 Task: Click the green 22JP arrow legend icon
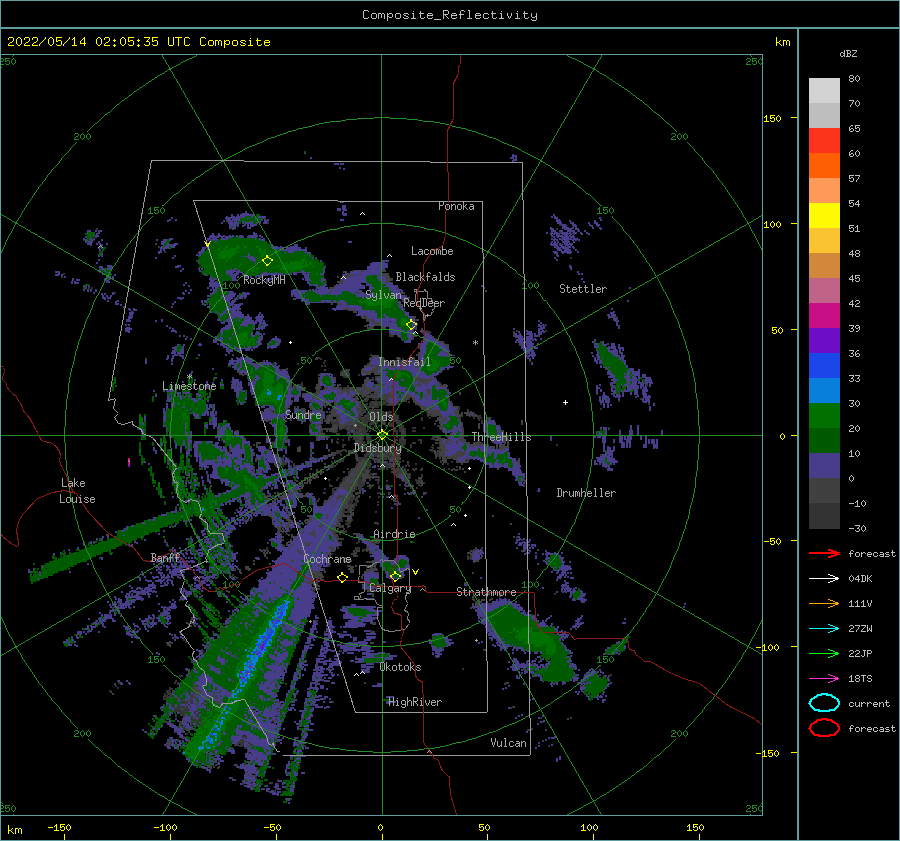[x=824, y=653]
